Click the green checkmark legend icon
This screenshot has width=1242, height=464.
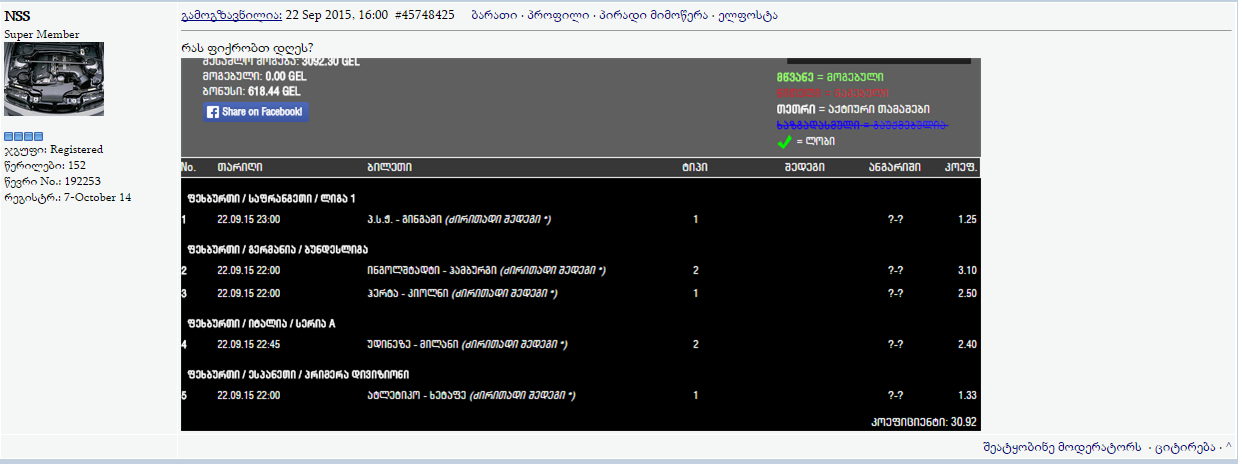click(x=785, y=142)
